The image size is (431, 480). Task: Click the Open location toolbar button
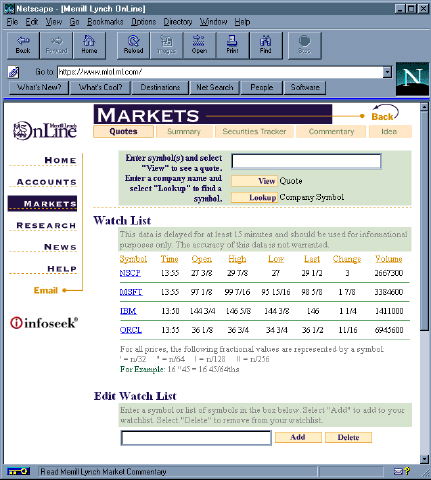(x=199, y=46)
